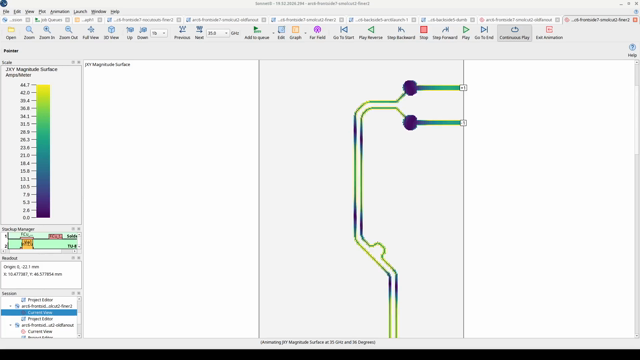Open the Help menu
Screen dimensions: 640x360
[x=115, y=11]
